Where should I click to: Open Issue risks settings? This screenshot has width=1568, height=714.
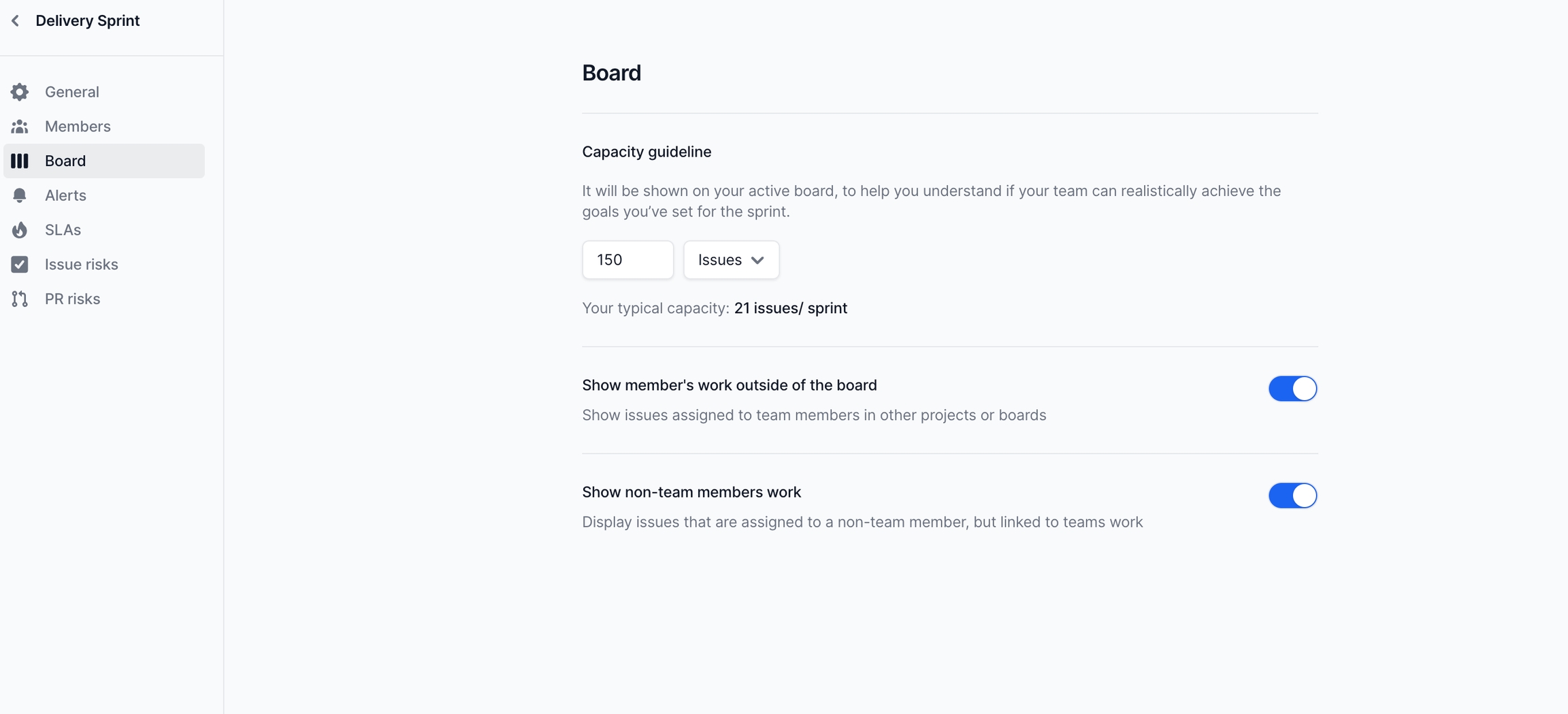[81, 264]
